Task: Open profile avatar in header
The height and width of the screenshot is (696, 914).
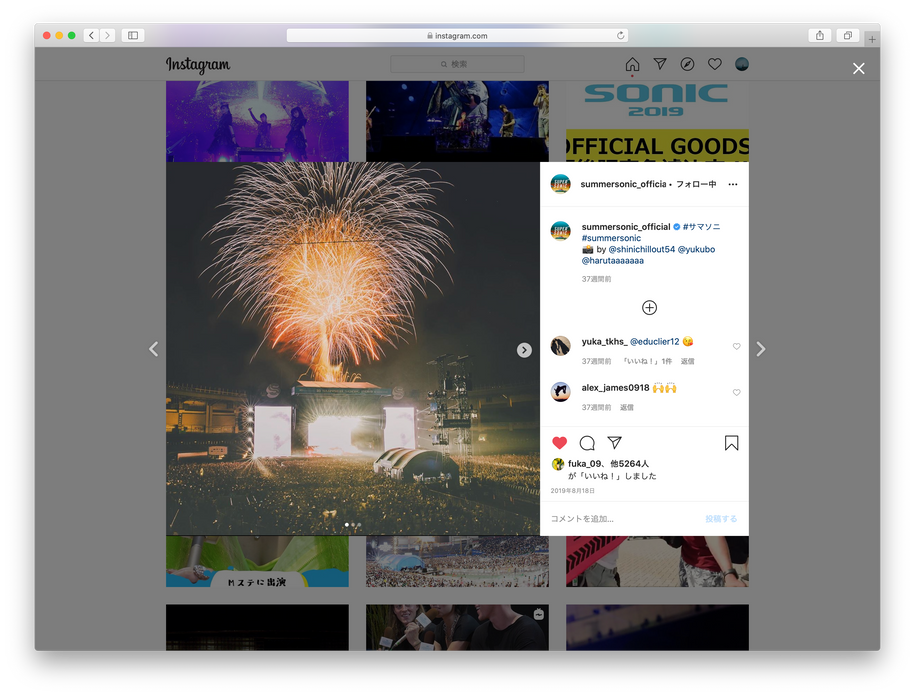Action: pyautogui.click(x=742, y=64)
